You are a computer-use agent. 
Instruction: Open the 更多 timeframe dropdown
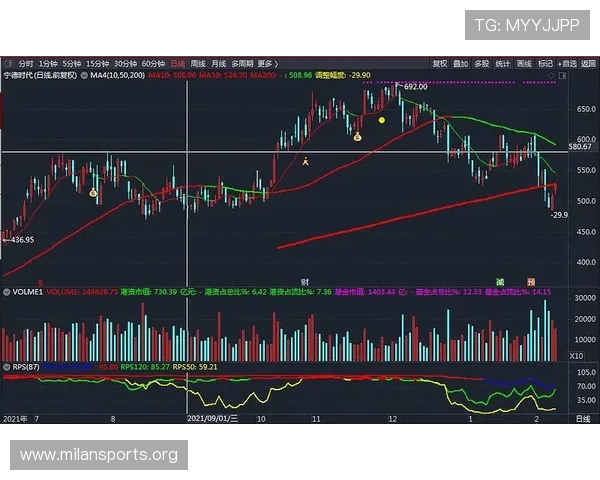coord(266,62)
